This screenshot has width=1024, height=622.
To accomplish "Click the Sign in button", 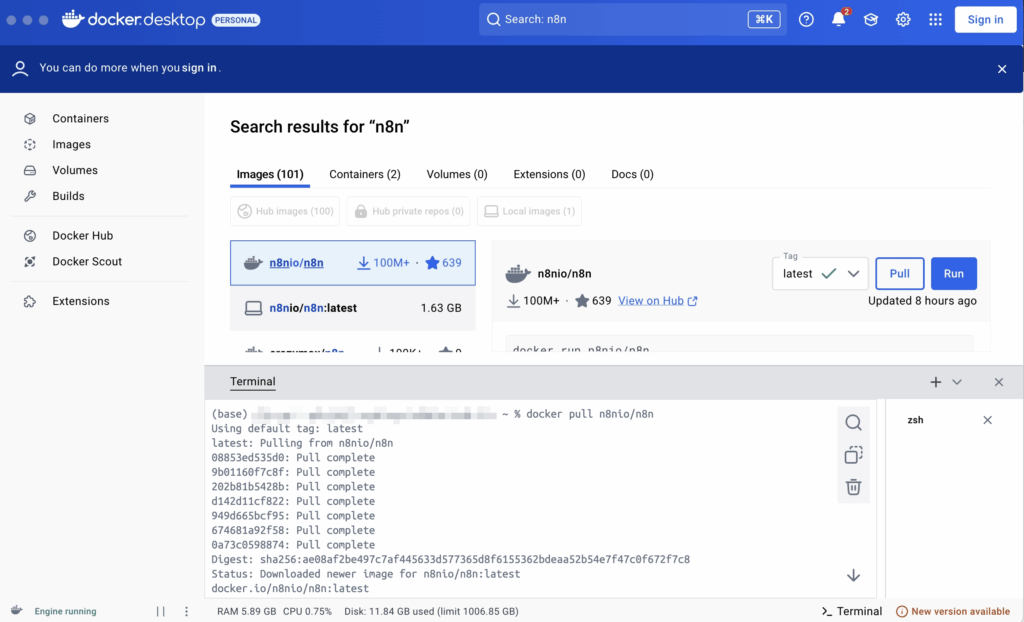I will tap(985, 20).
